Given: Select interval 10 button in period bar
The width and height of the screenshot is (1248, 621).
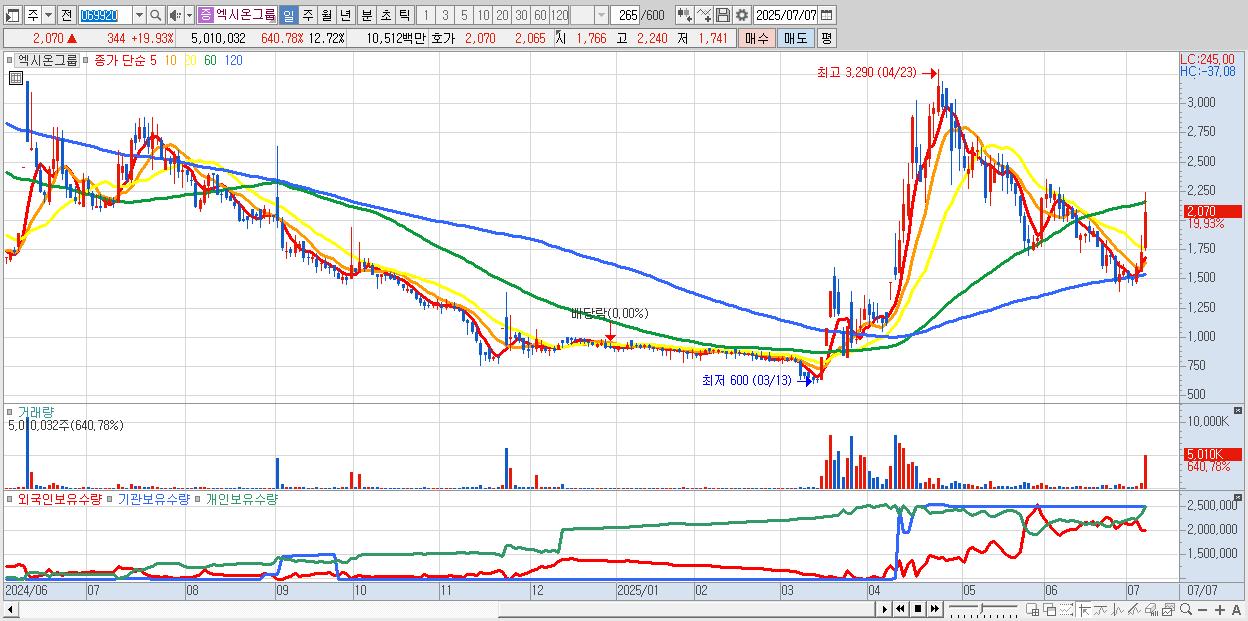Looking at the screenshot, I should click(483, 15).
